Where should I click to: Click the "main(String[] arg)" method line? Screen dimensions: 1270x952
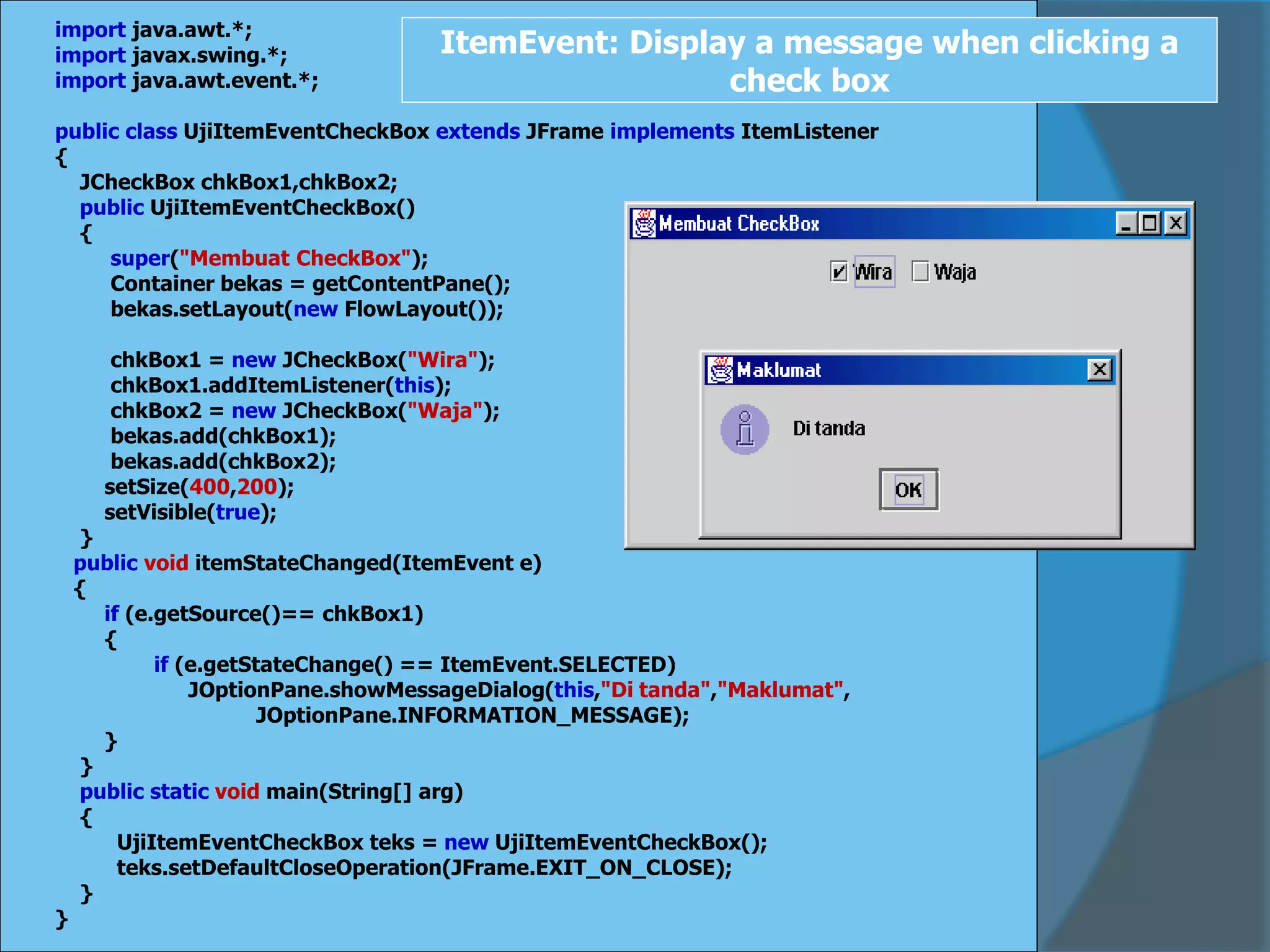(x=272, y=792)
